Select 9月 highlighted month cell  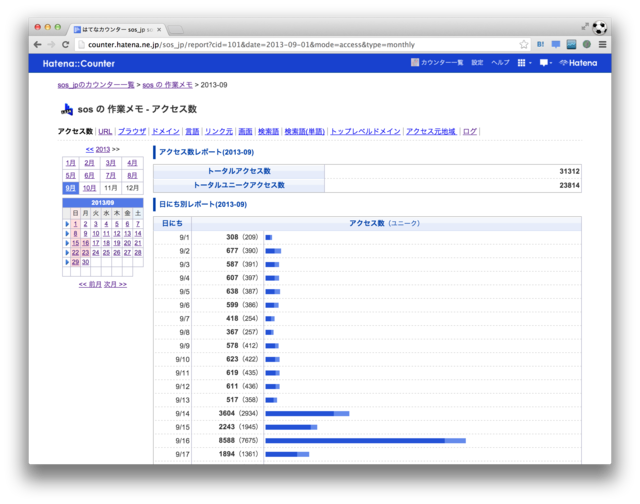71,188
